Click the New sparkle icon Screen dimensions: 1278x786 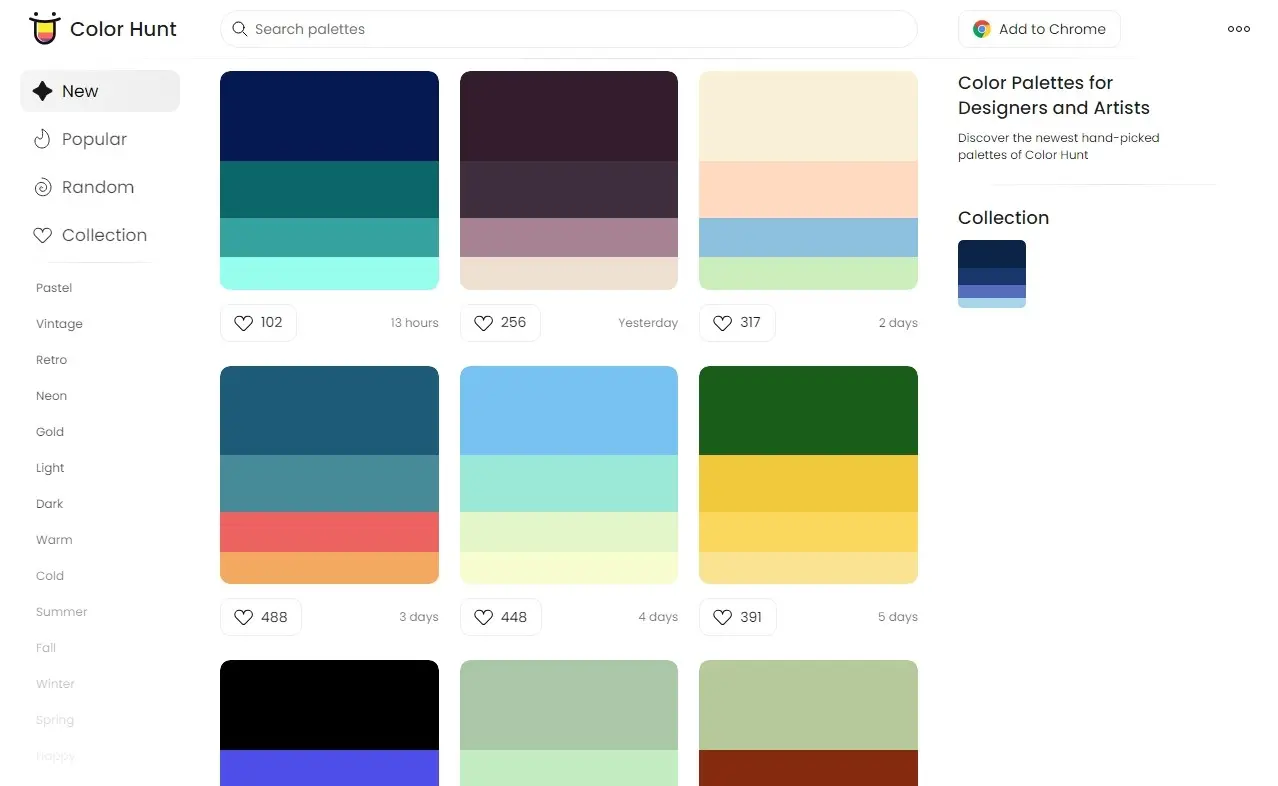tap(42, 91)
